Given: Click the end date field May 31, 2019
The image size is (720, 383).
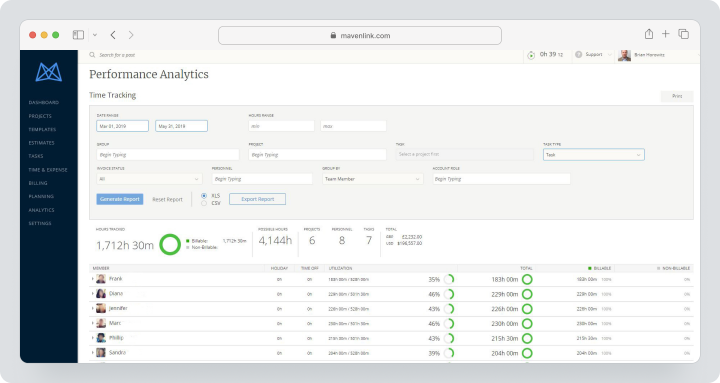Looking at the screenshot, I should [181, 126].
